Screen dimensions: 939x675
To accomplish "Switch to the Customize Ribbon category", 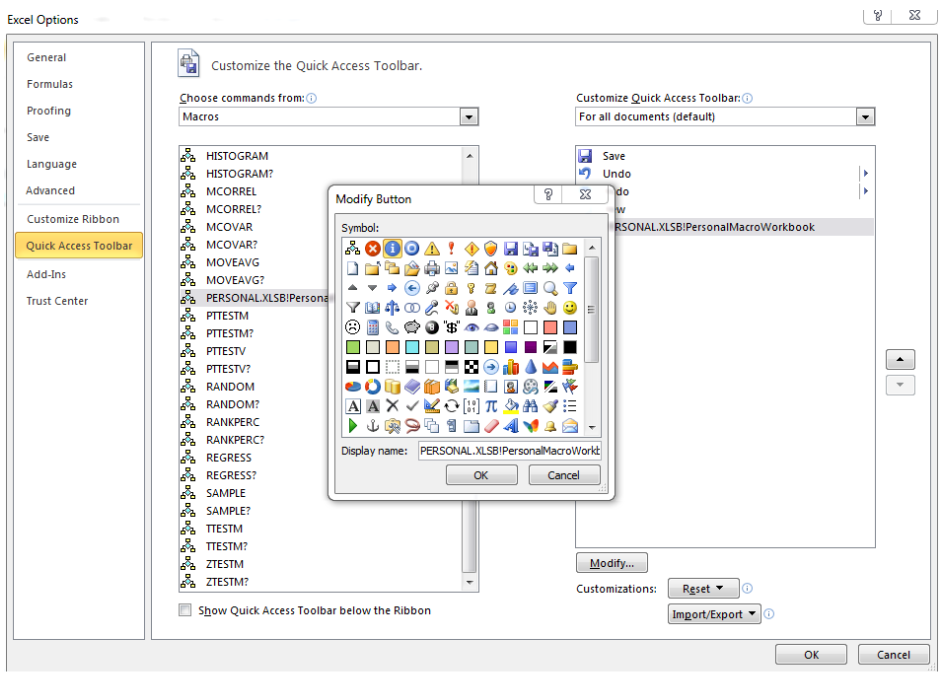I will click(x=73, y=219).
